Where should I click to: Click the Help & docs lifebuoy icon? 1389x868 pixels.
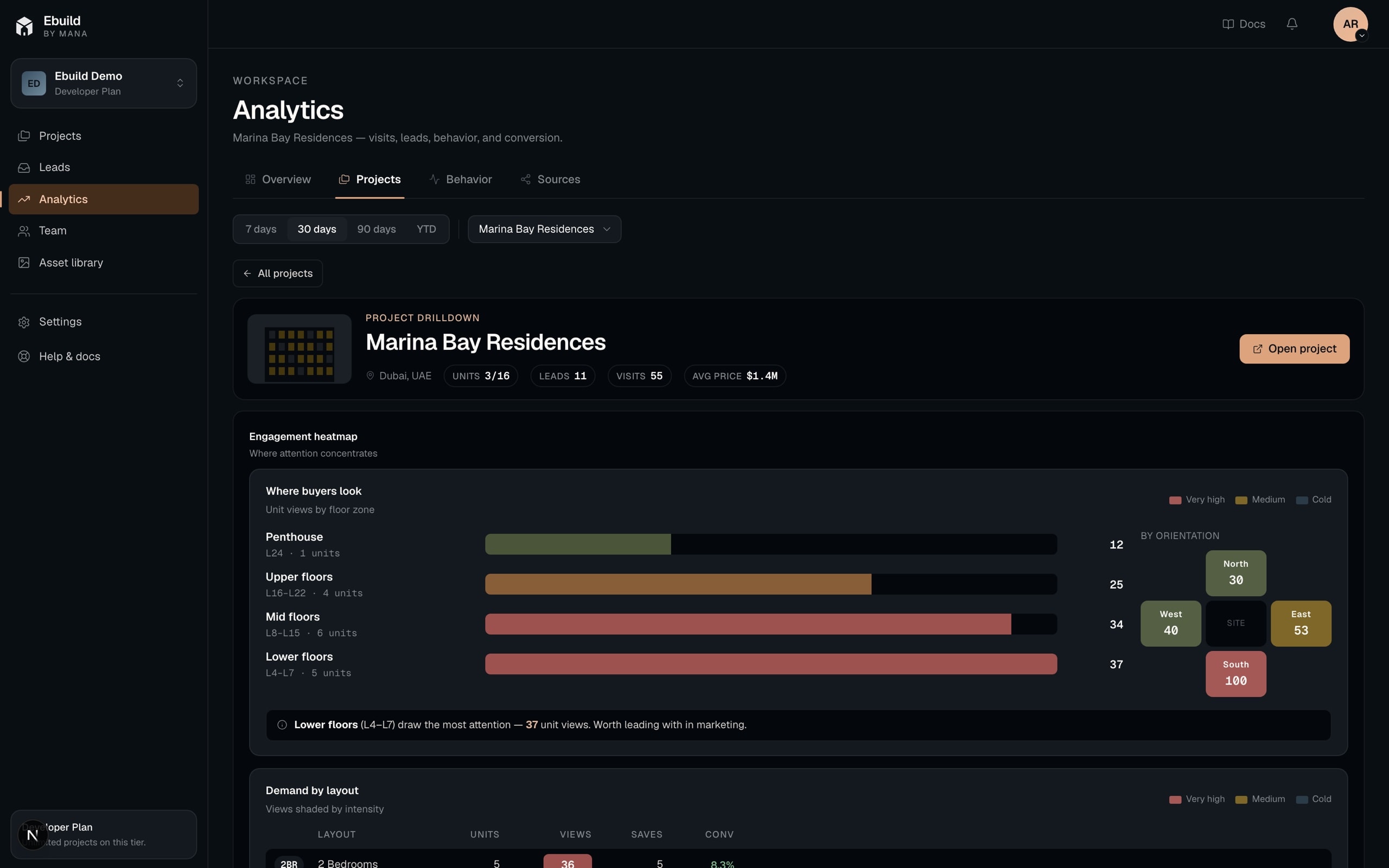(23, 356)
